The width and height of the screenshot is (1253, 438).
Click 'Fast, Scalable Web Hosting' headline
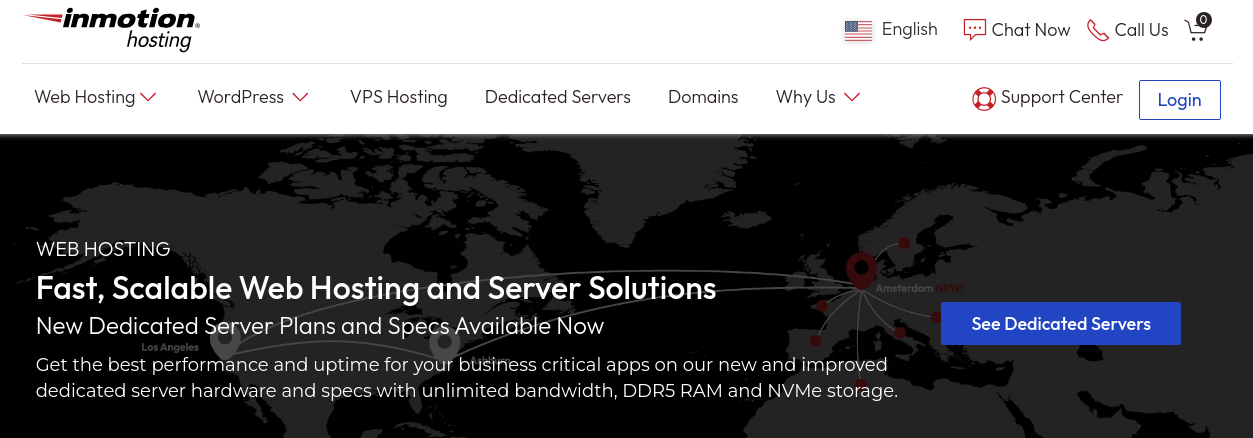[376, 288]
